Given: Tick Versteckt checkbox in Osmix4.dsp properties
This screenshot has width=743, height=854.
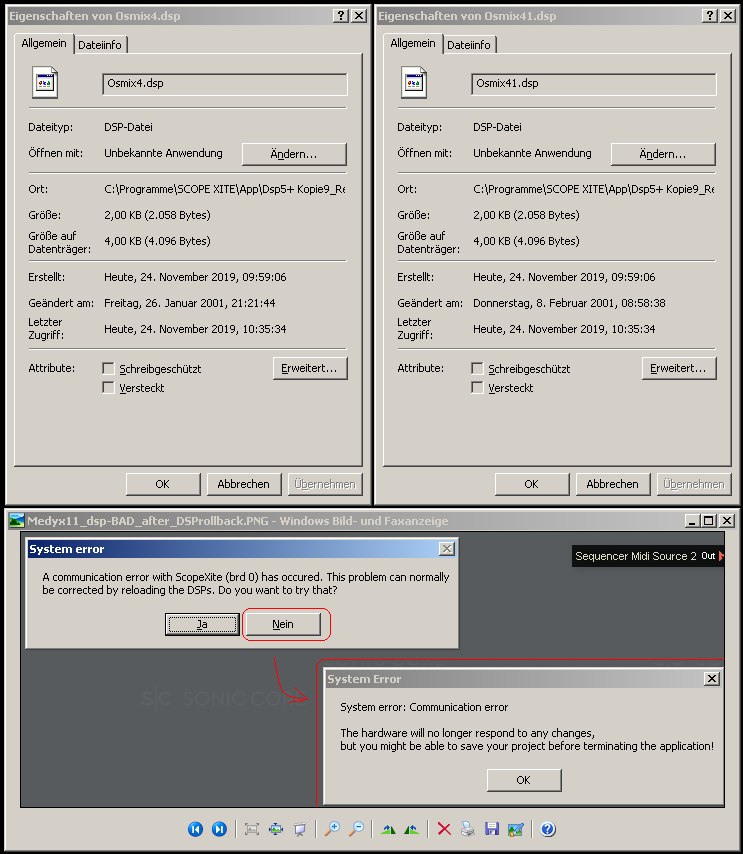Looking at the screenshot, I should pos(108,388).
